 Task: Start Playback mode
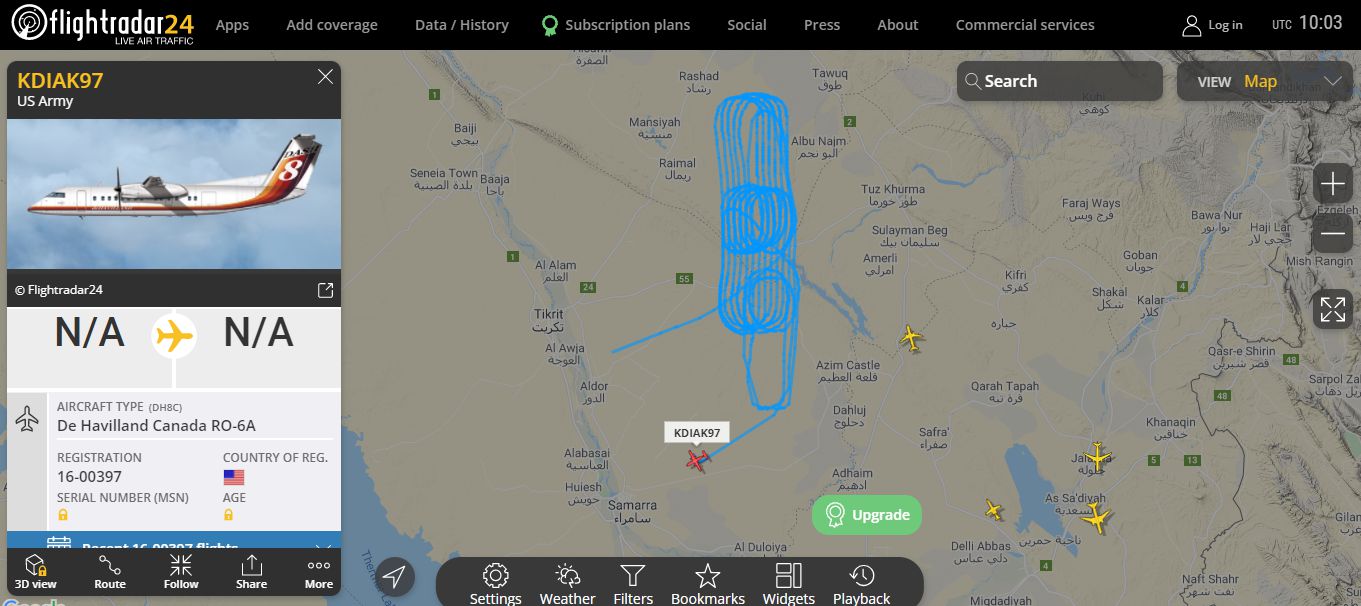click(x=861, y=584)
